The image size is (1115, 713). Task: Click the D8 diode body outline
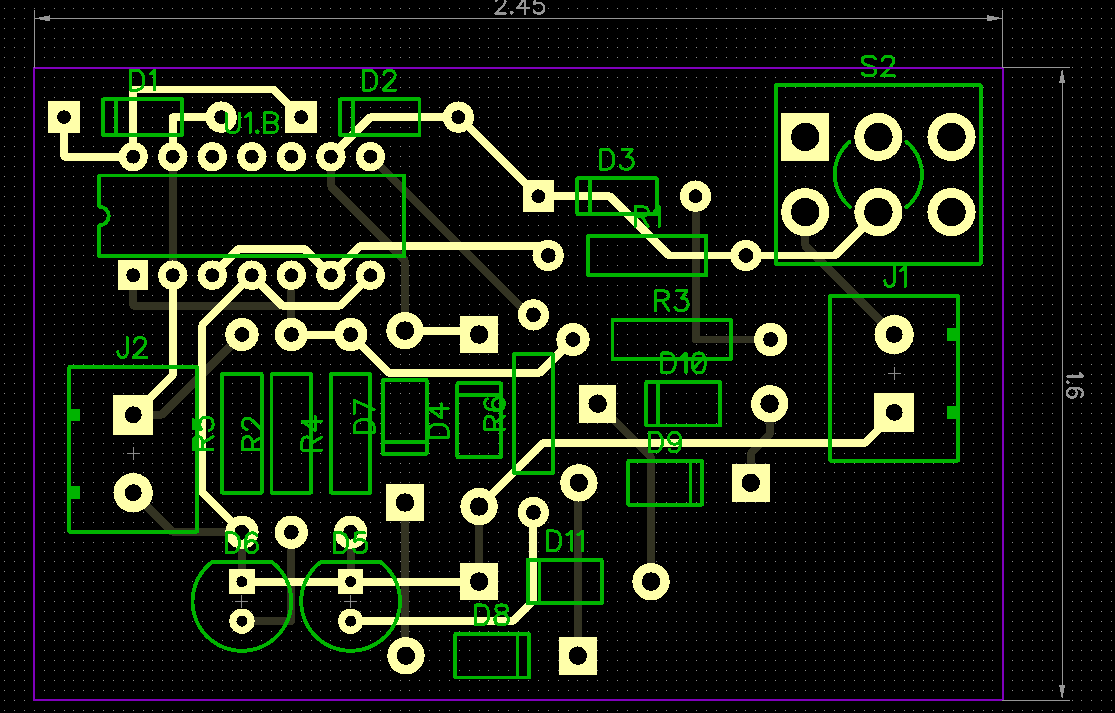(x=492, y=655)
